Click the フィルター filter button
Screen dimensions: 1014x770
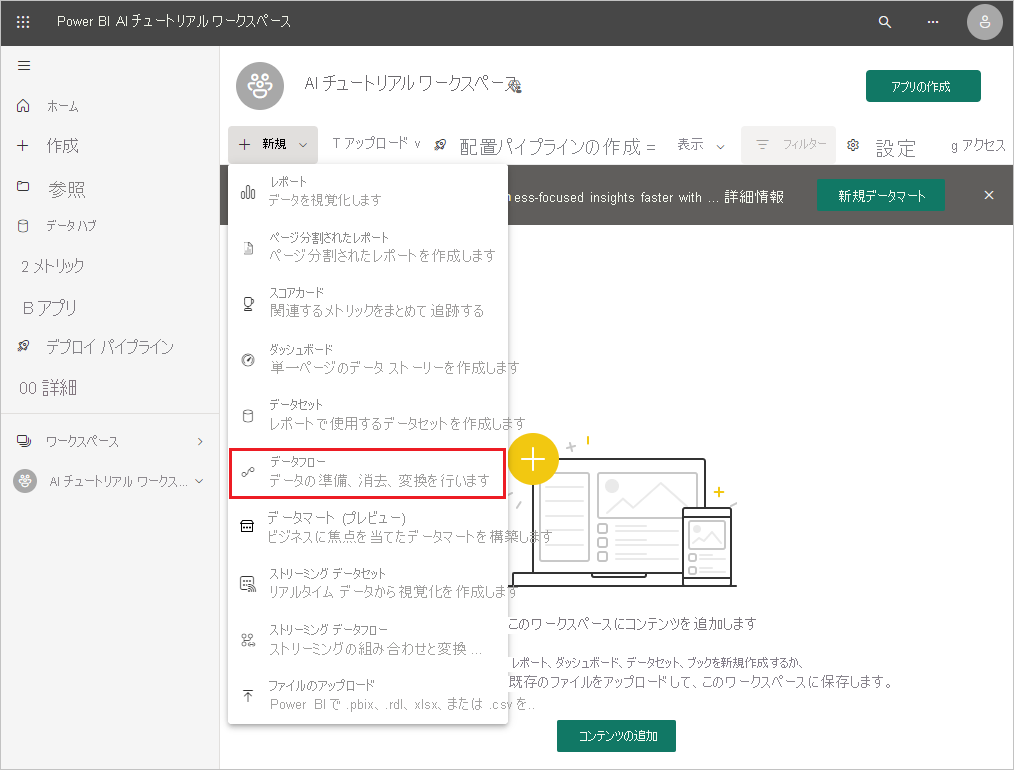tap(788, 145)
